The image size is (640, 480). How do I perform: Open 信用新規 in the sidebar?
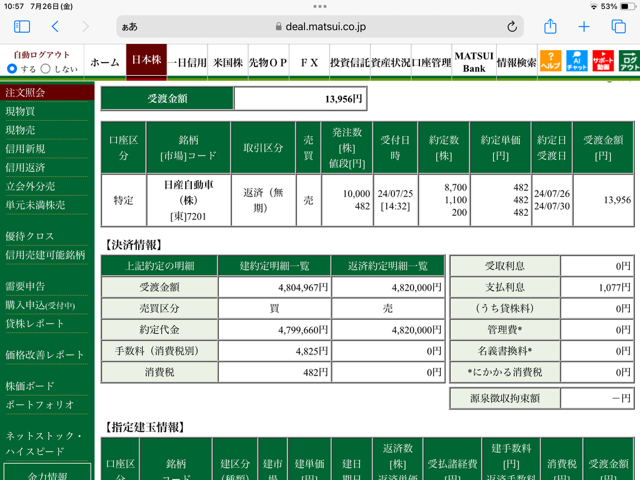pos(25,149)
